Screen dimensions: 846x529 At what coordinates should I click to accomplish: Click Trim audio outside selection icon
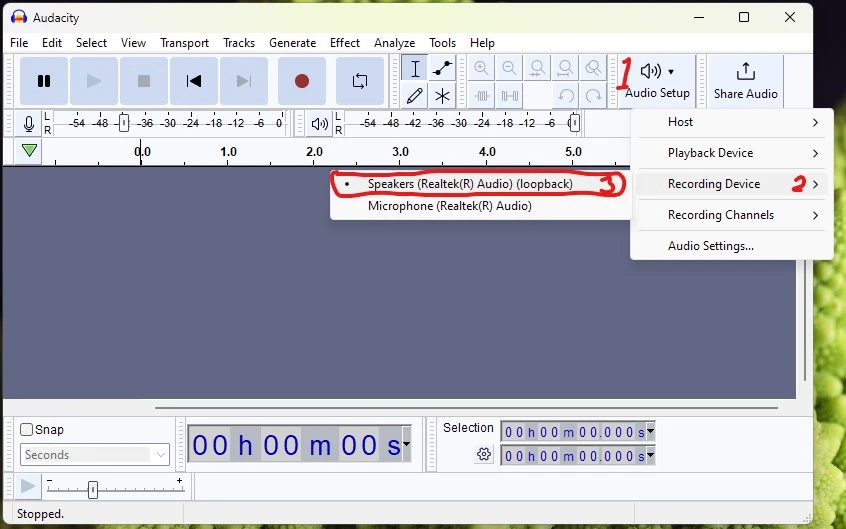[482, 96]
